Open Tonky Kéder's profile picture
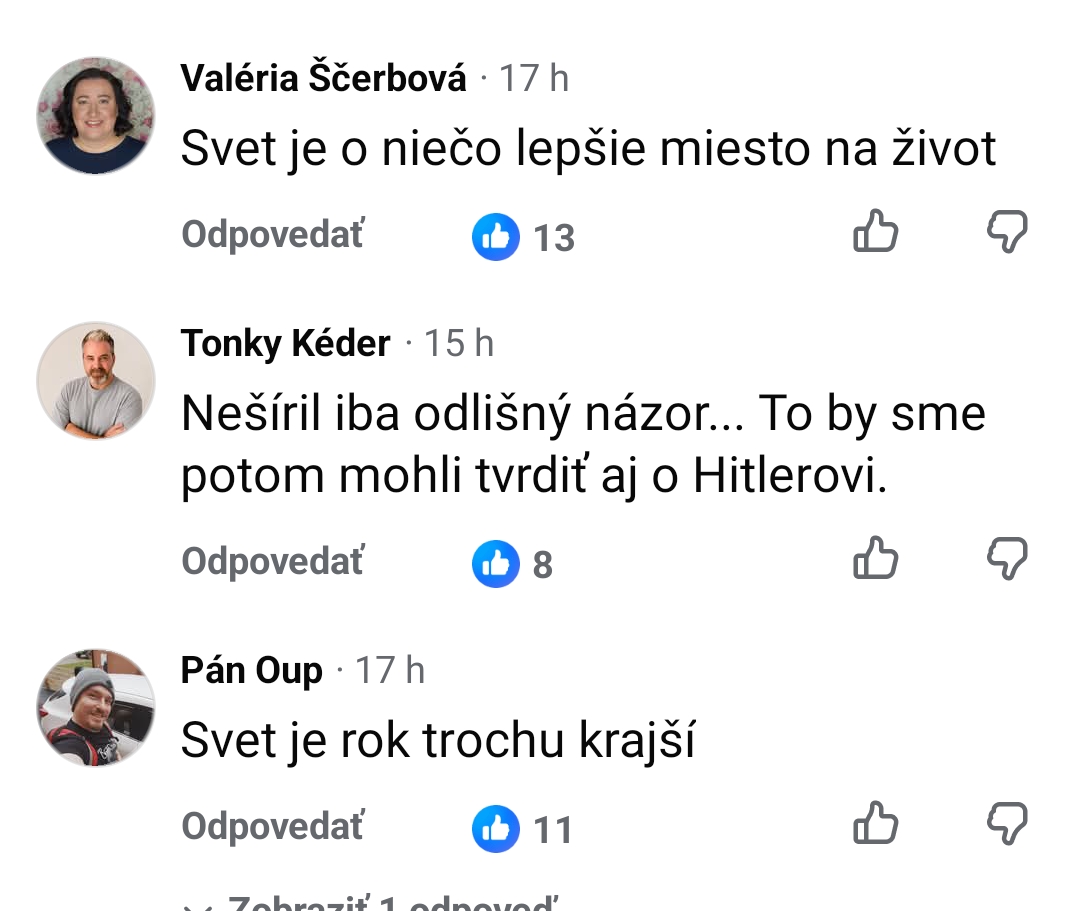 [x=96, y=381]
